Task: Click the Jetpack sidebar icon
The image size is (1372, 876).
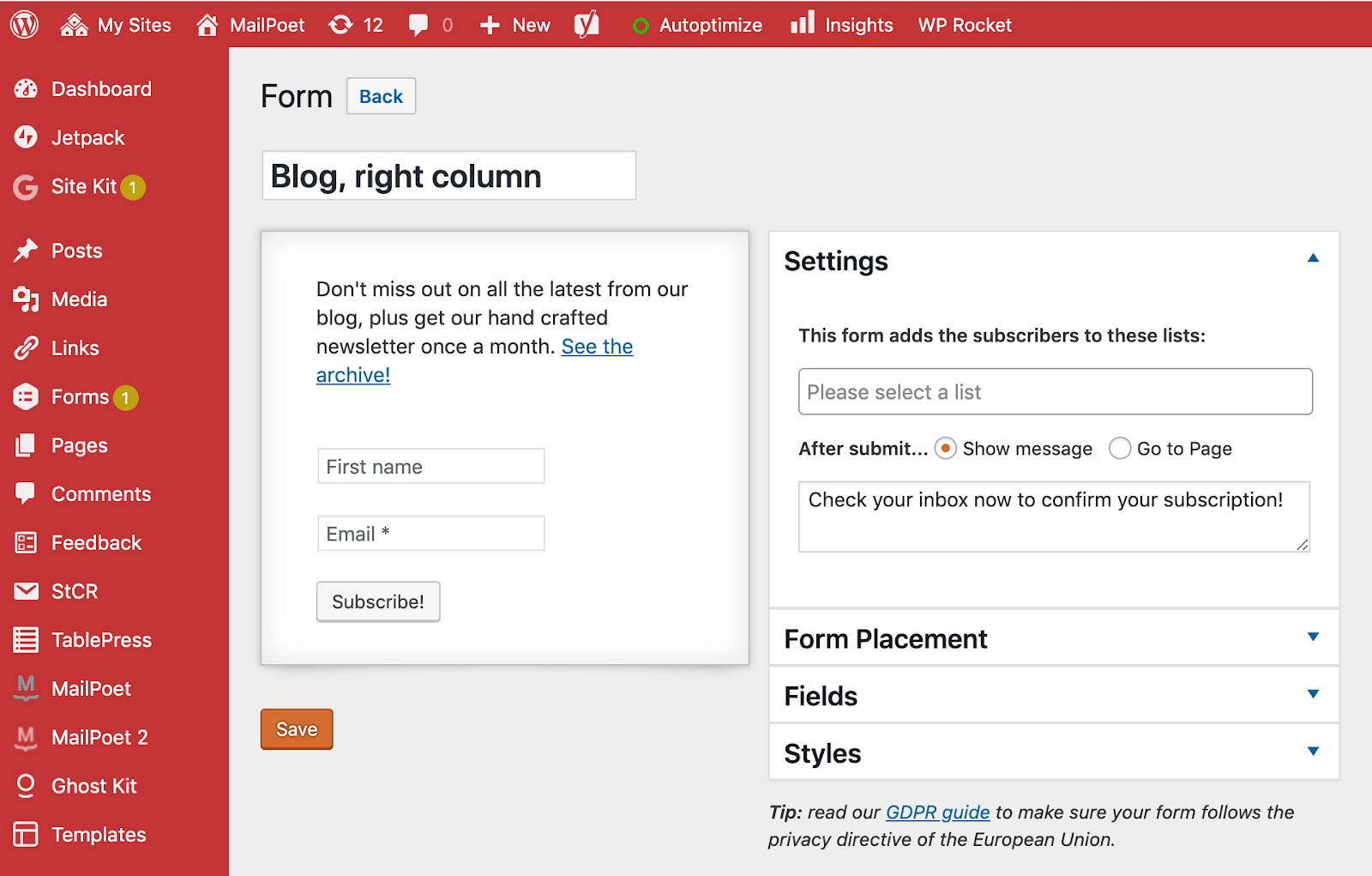Action: [x=26, y=137]
